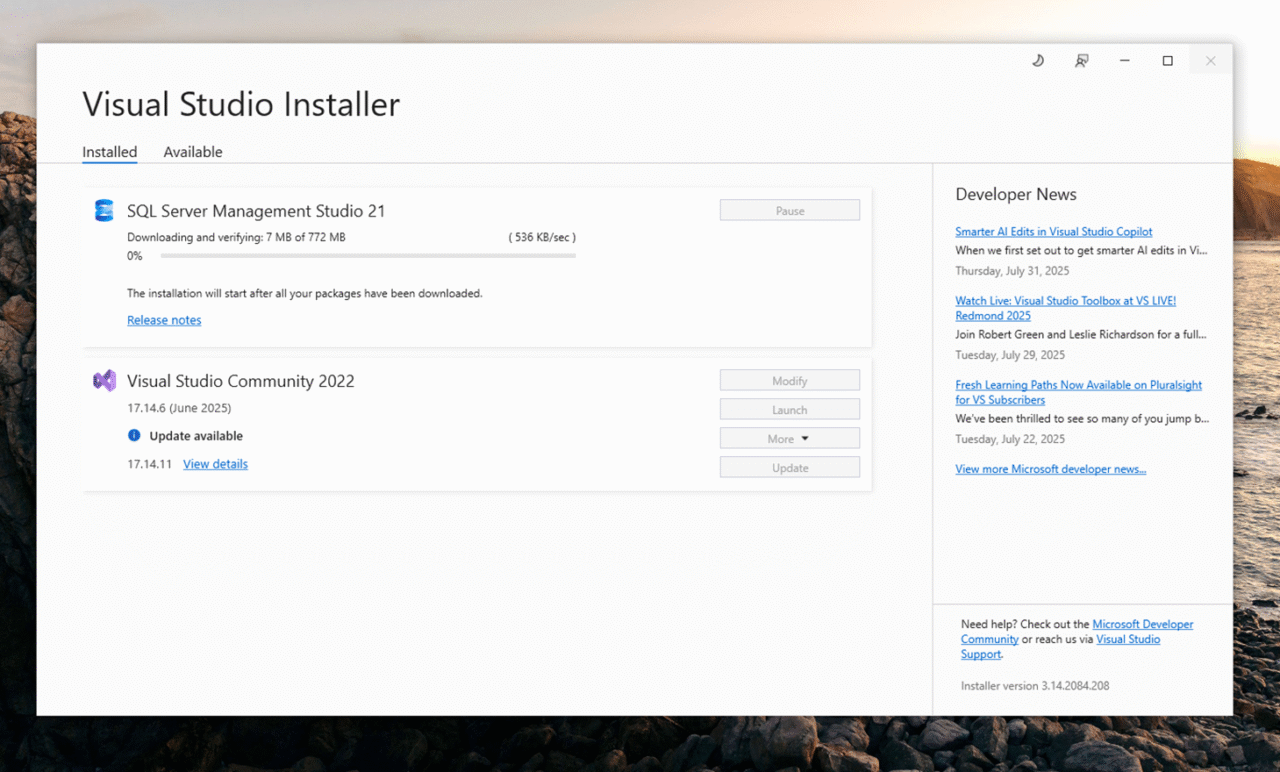Image resolution: width=1280 pixels, height=772 pixels.
Task: Click the Tuesday, July 29, 2025 date
Action: [1010, 355]
